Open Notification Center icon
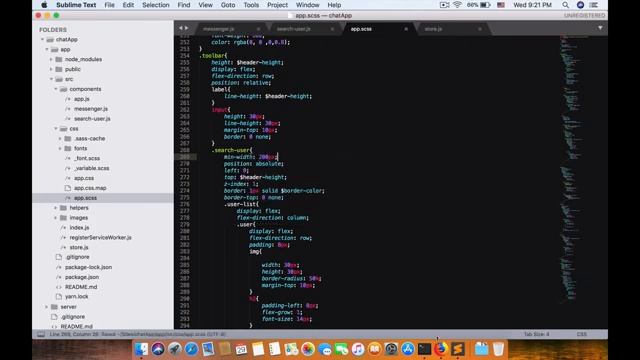The width and height of the screenshot is (640, 360). click(594, 5)
